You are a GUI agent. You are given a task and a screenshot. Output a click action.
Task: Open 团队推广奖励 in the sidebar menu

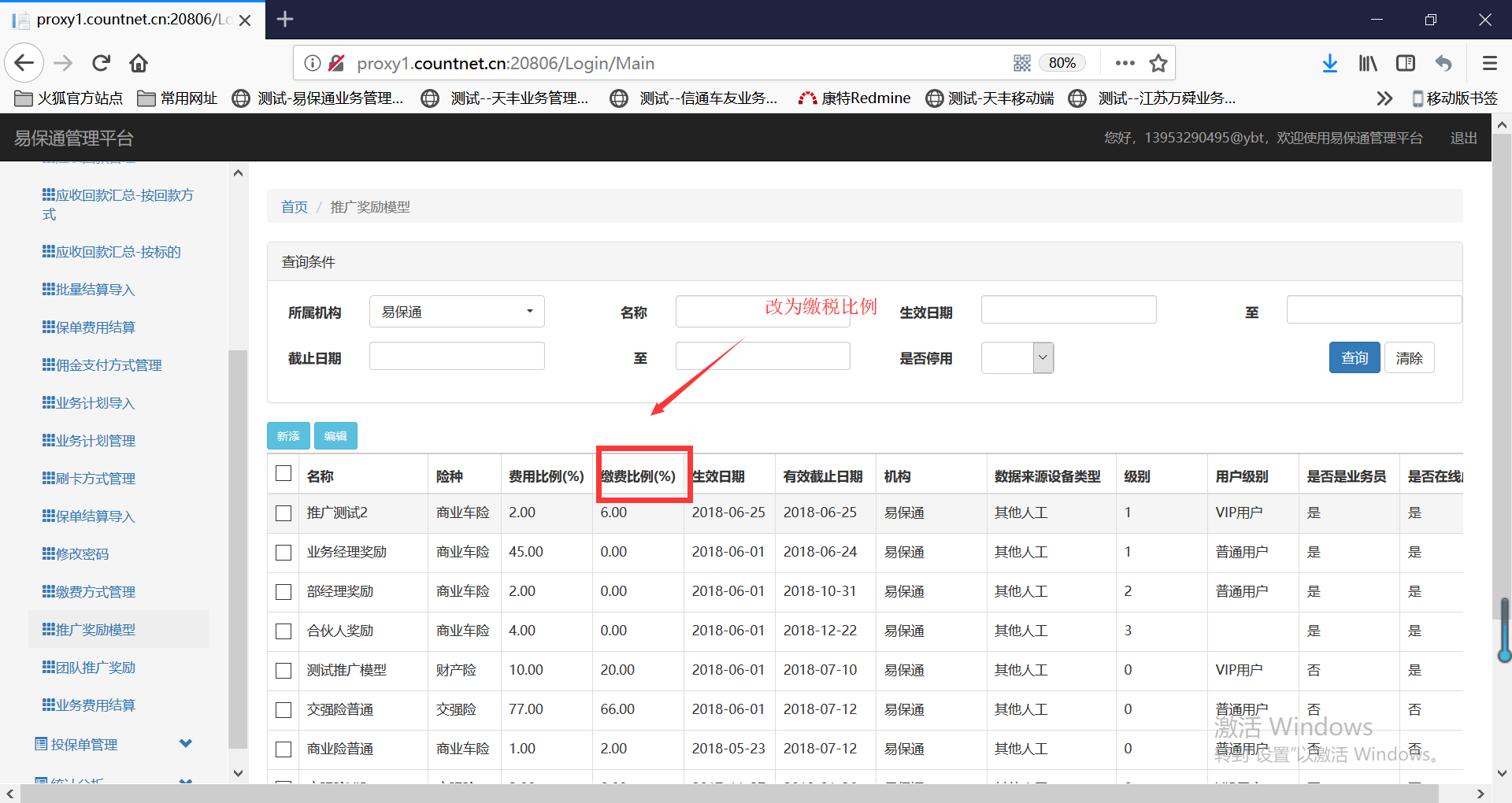pos(95,668)
